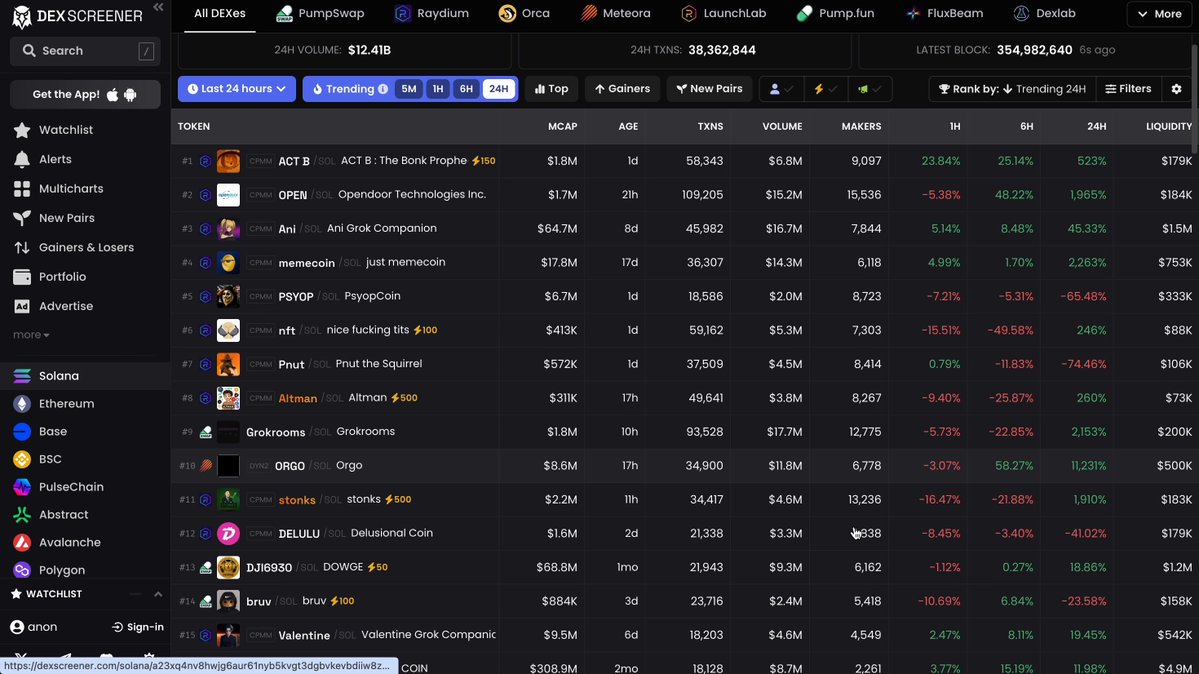Screen dimensions: 1199x674
Task: Open Advertise Ad icon in sidebar
Action: pyautogui.click(x=22, y=306)
